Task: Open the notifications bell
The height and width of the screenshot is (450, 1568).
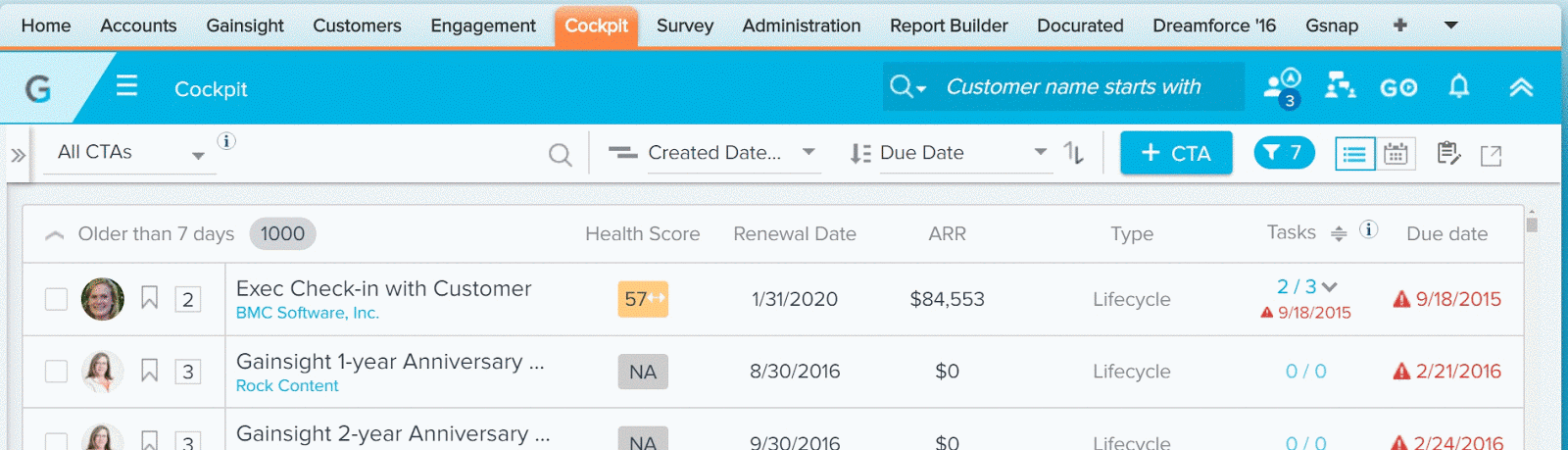Action: coord(1459,86)
